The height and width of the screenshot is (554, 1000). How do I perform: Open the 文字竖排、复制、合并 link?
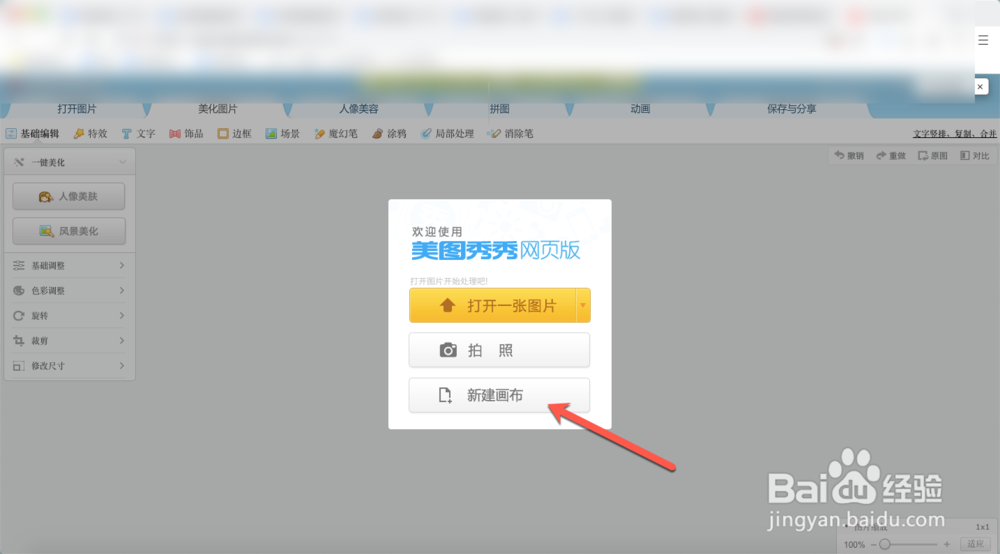[x=954, y=134]
